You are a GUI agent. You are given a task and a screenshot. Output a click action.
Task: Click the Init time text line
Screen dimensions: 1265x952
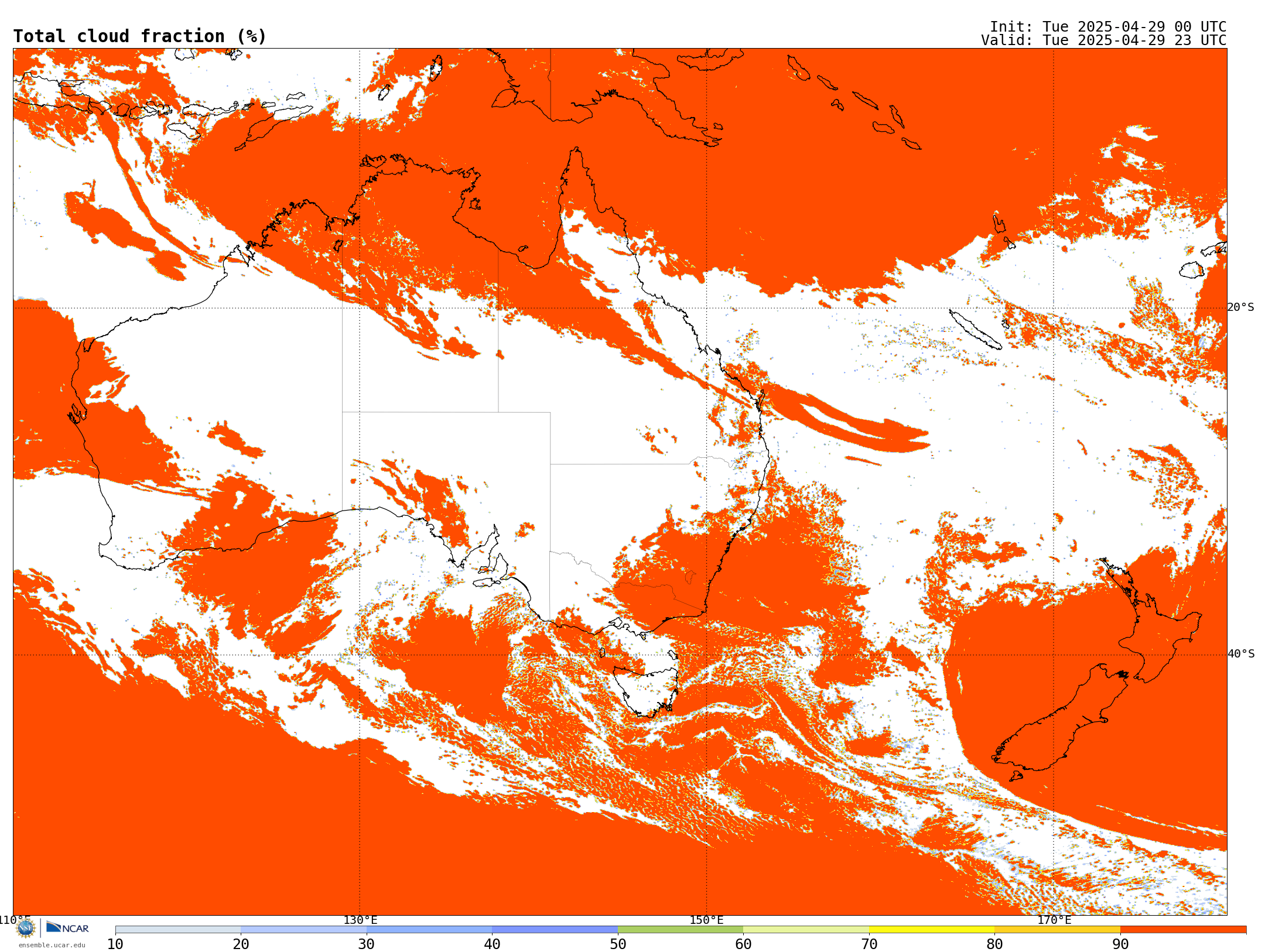[1107, 27]
